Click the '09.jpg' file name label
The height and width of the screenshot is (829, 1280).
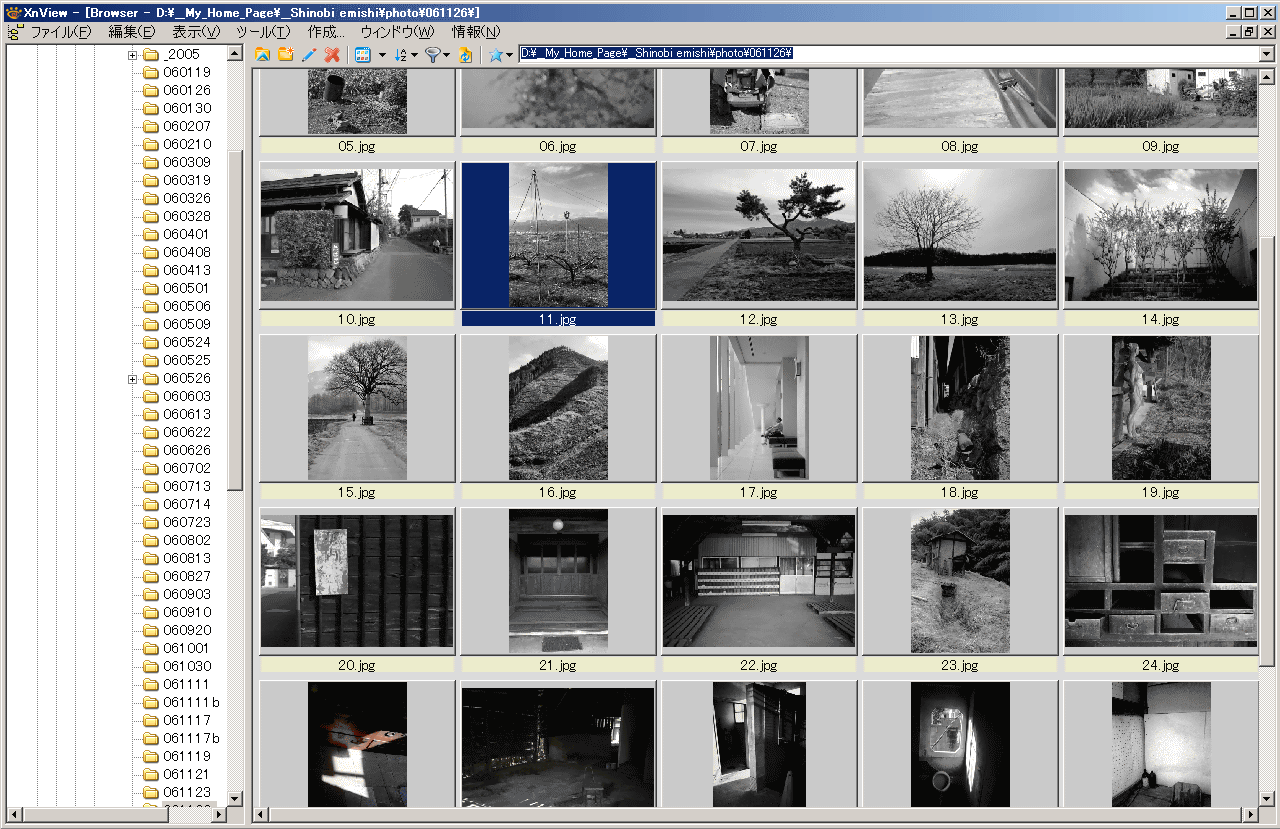[x=1161, y=146]
